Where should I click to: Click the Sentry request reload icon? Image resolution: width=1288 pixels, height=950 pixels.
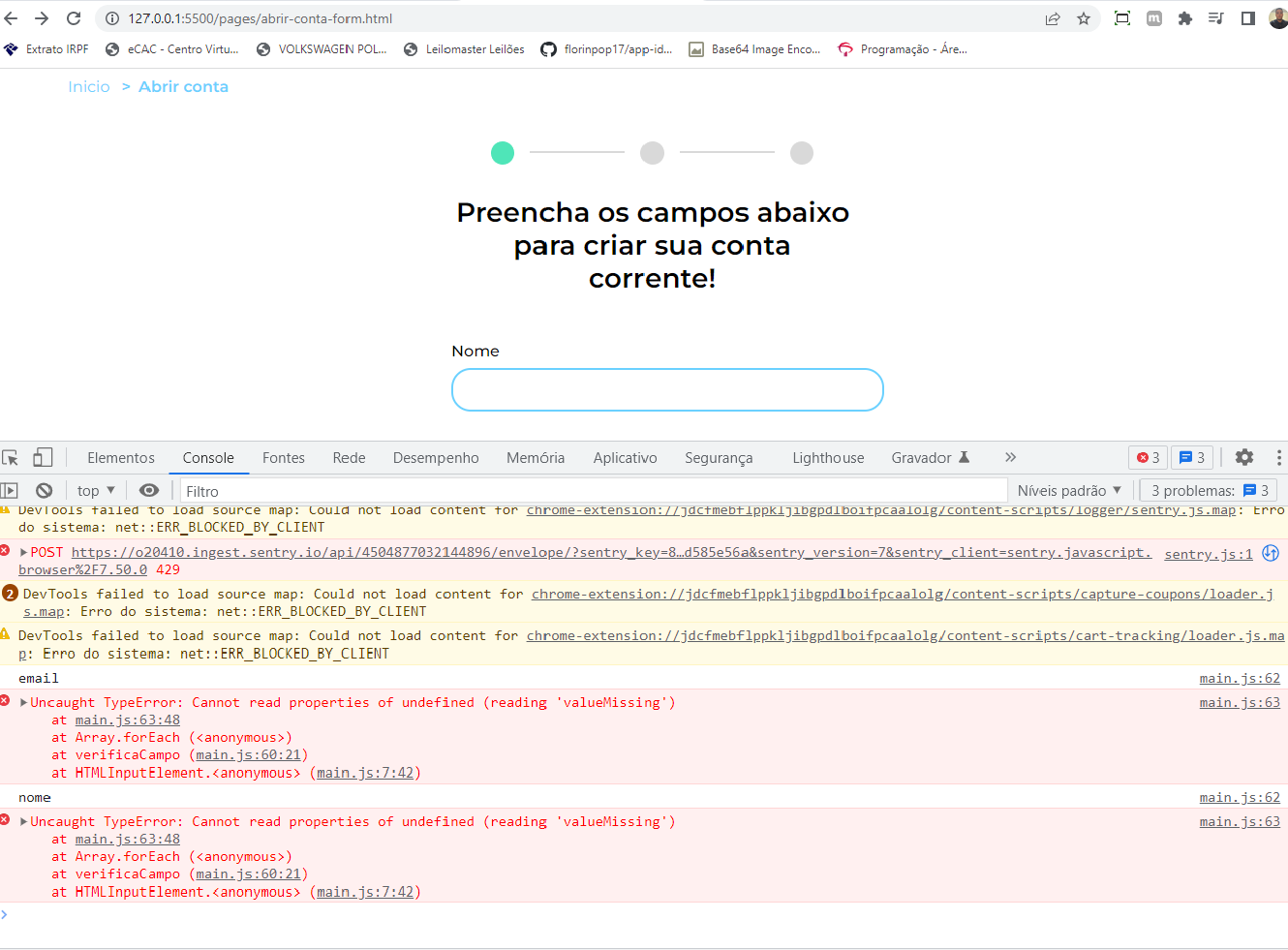point(1271,553)
